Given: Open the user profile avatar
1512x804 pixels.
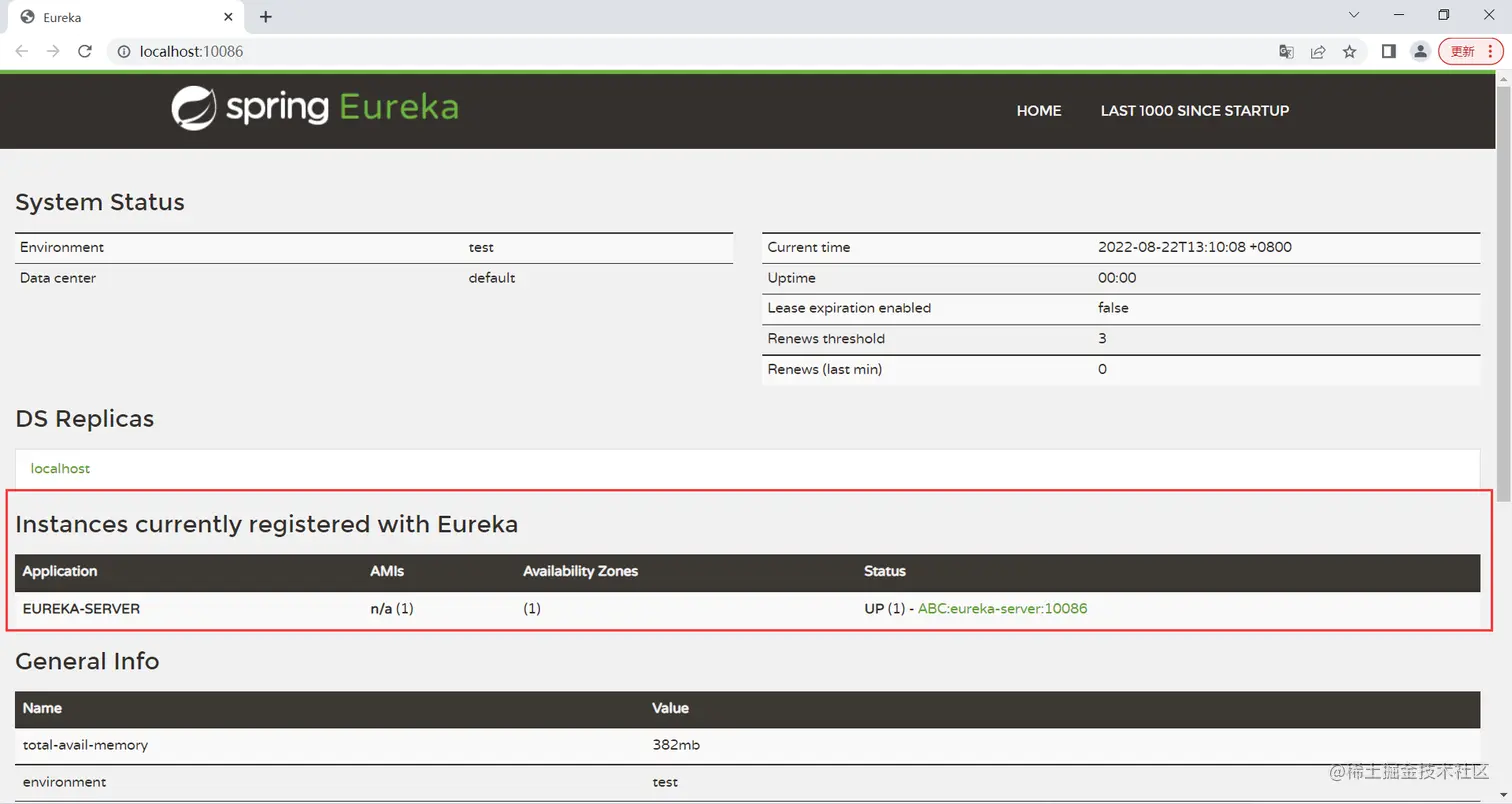Looking at the screenshot, I should [1420, 52].
